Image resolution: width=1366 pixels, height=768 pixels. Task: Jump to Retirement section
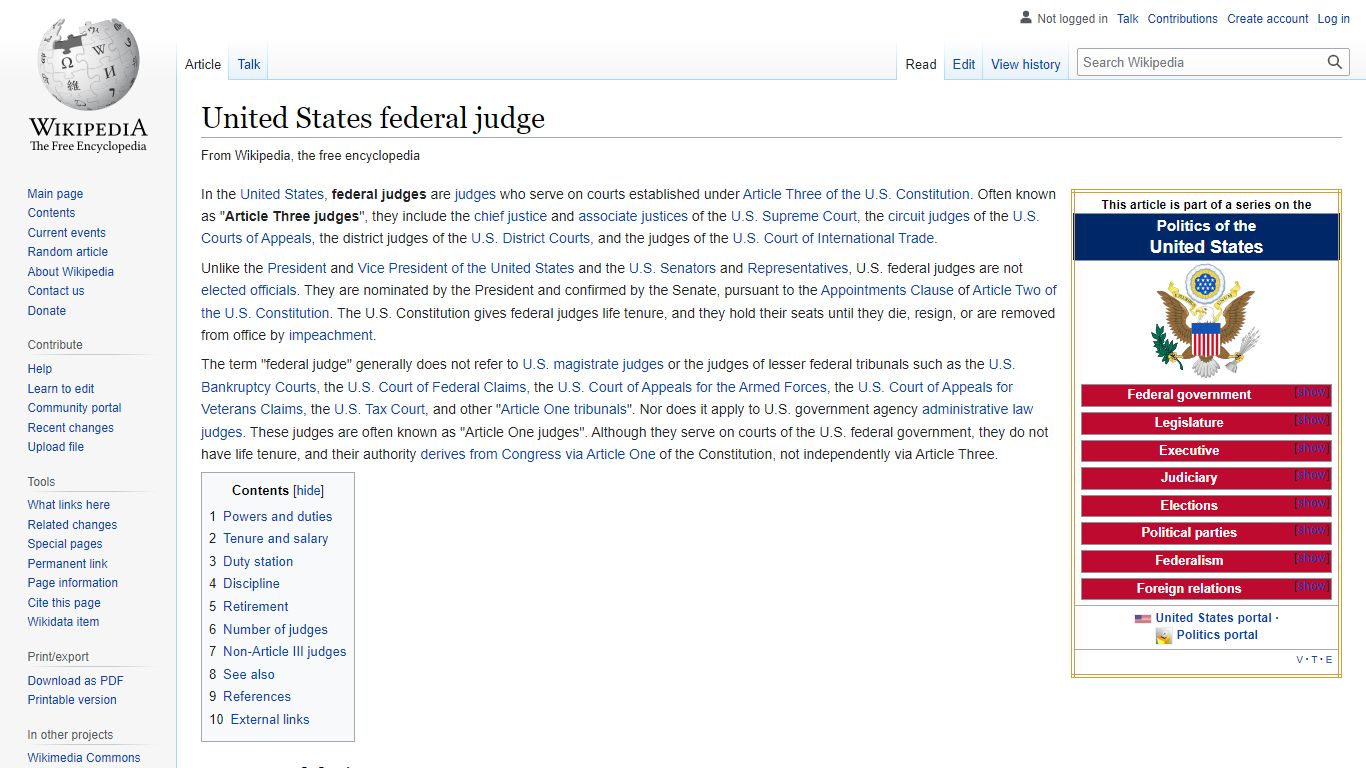coord(255,607)
